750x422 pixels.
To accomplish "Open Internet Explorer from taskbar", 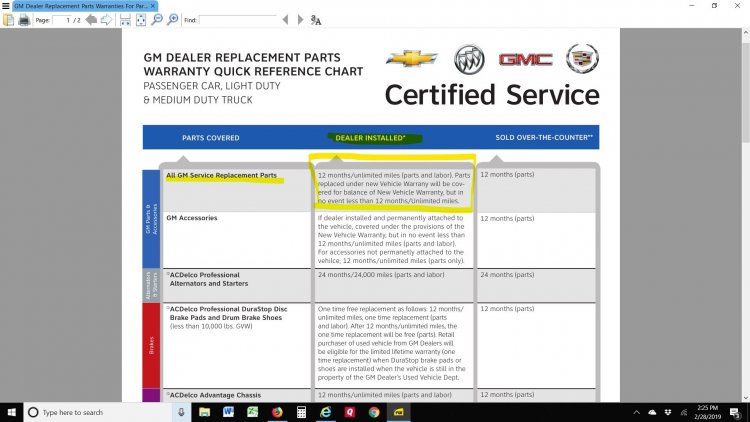I will (x=326, y=412).
